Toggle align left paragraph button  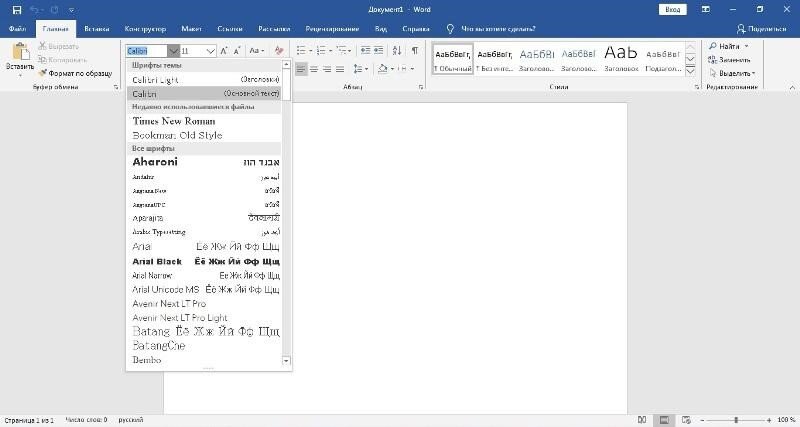[301, 69]
